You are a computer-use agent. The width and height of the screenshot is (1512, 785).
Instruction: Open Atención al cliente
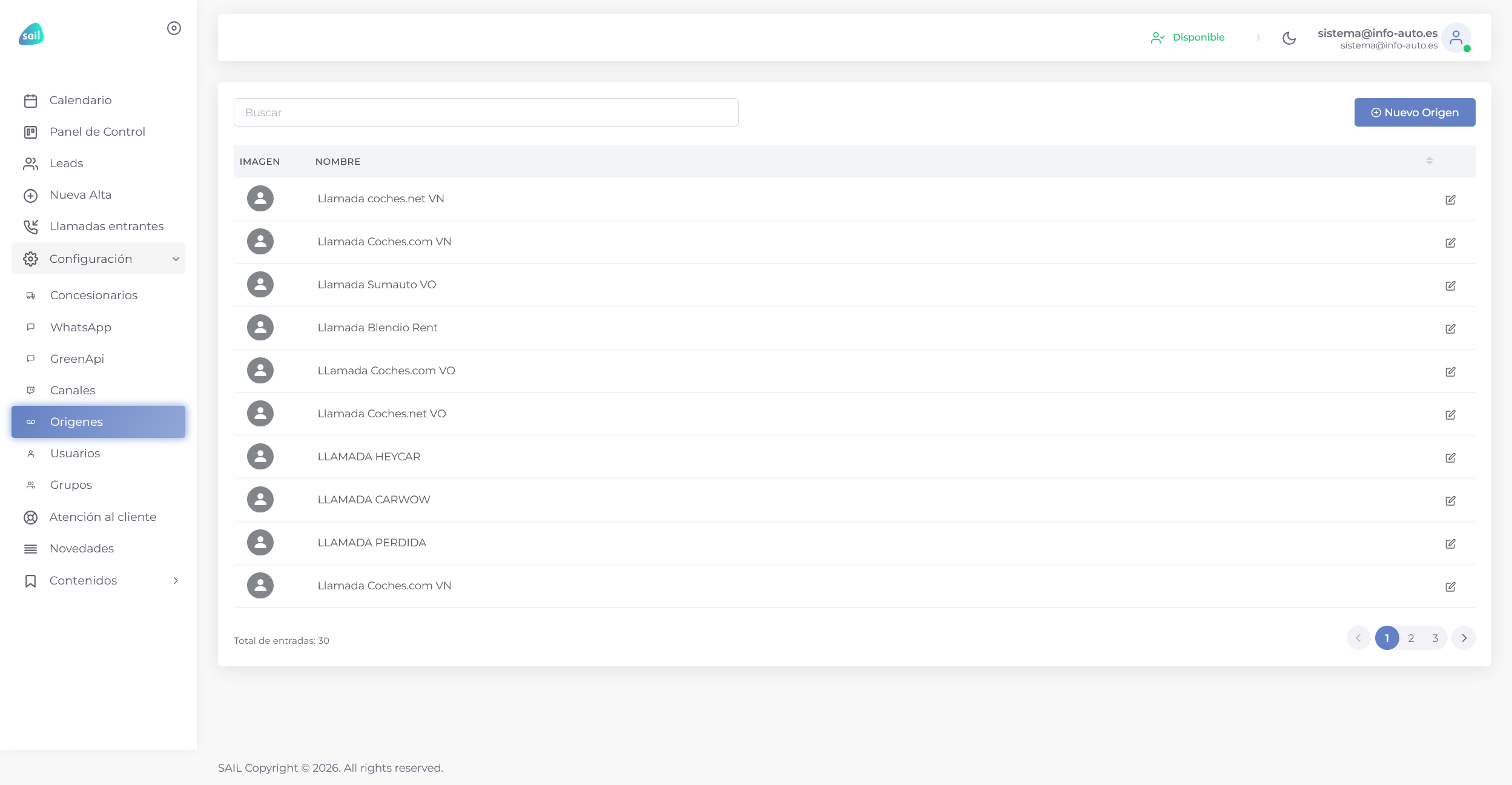tap(98, 517)
